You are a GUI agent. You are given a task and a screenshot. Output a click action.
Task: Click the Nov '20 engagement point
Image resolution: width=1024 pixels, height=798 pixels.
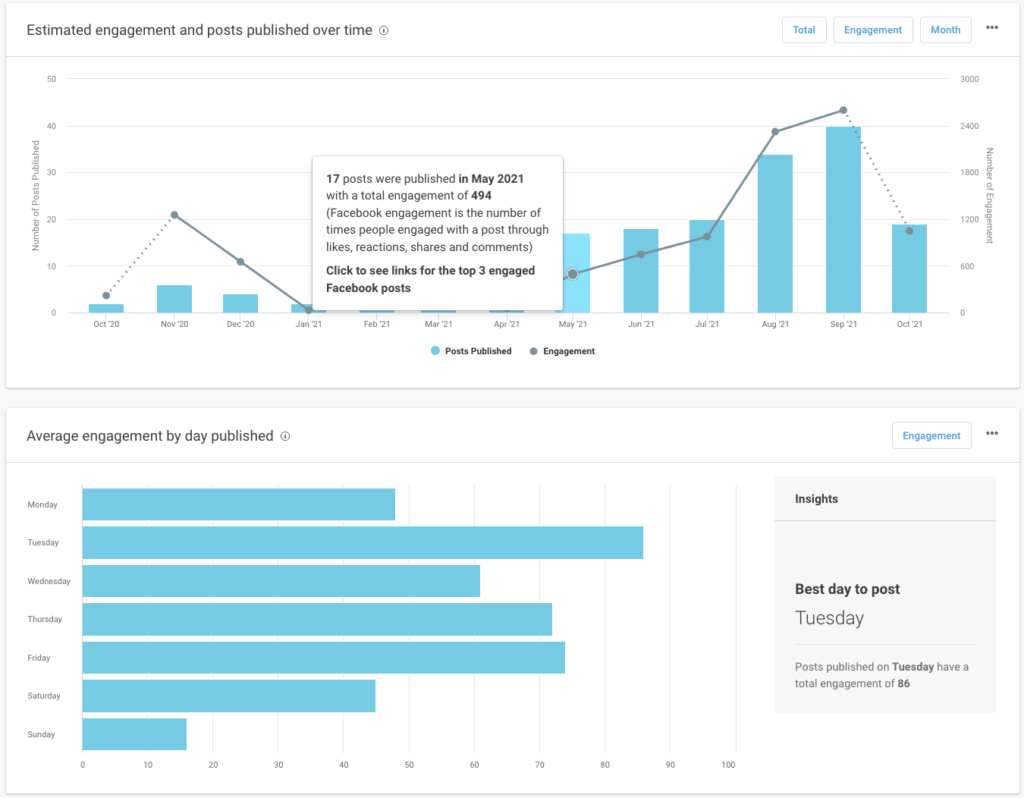pyautogui.click(x=173, y=213)
